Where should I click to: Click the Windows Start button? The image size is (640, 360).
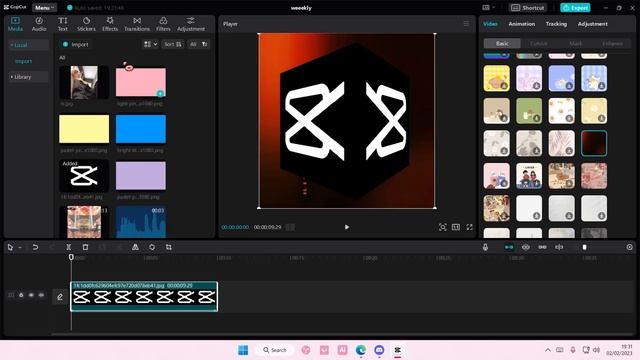243,350
